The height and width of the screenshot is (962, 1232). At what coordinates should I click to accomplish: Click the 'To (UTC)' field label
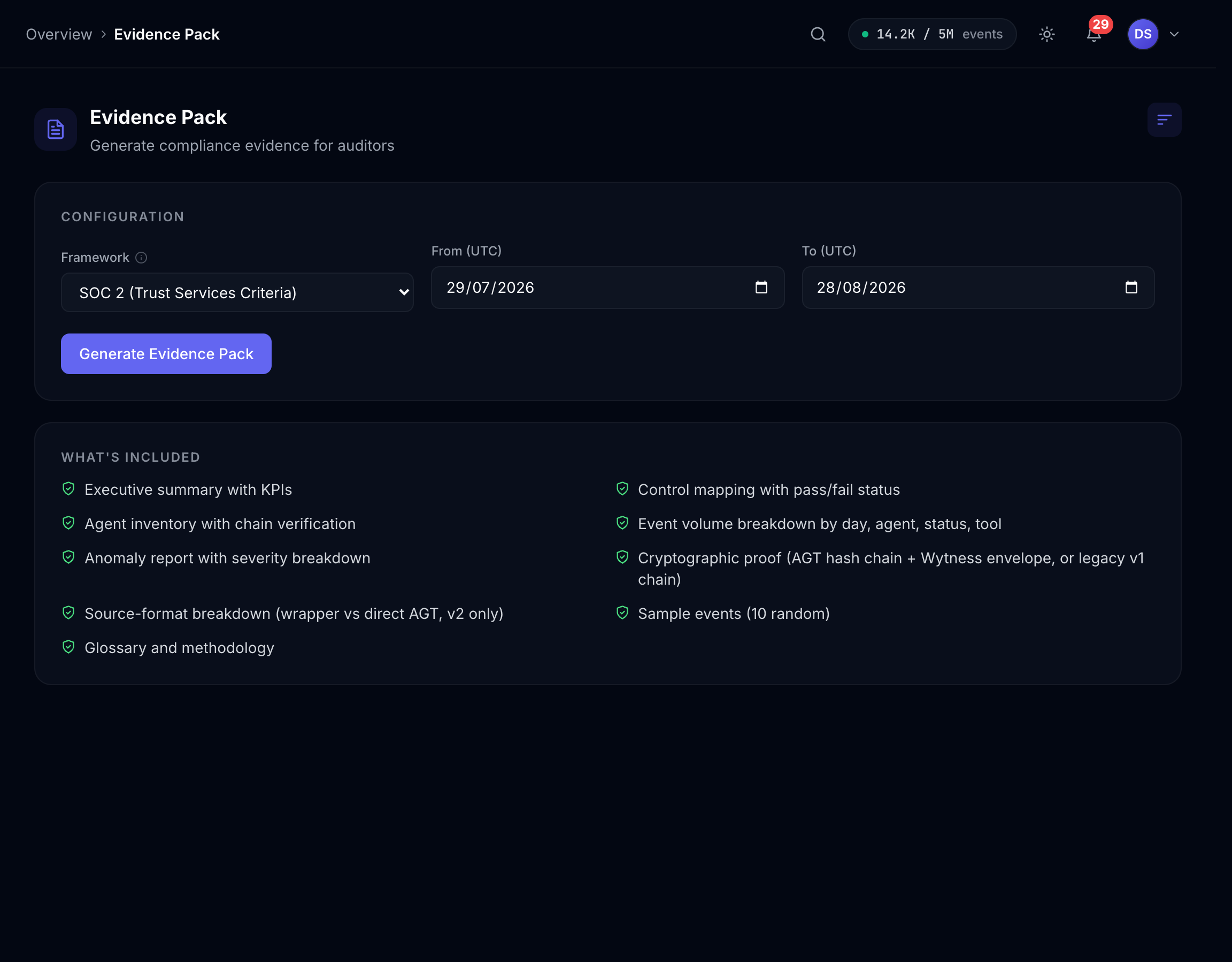829,251
